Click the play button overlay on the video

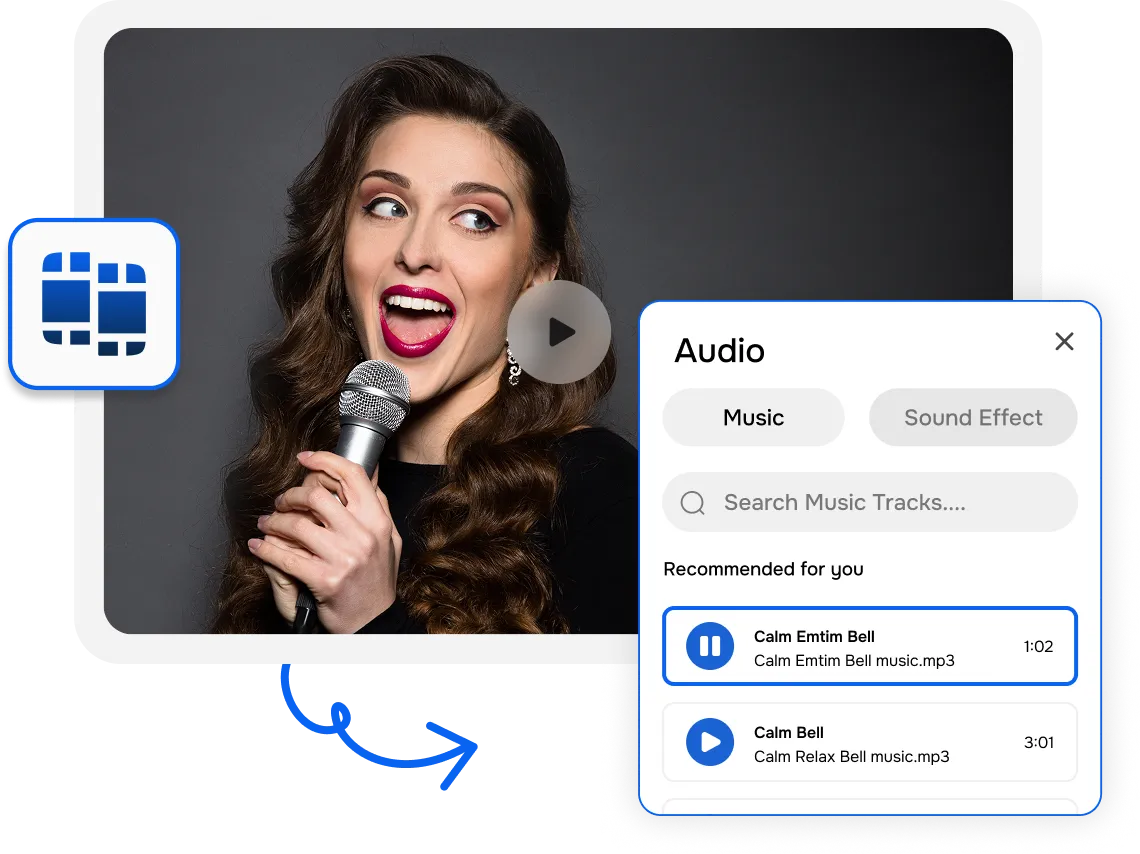(x=558, y=331)
